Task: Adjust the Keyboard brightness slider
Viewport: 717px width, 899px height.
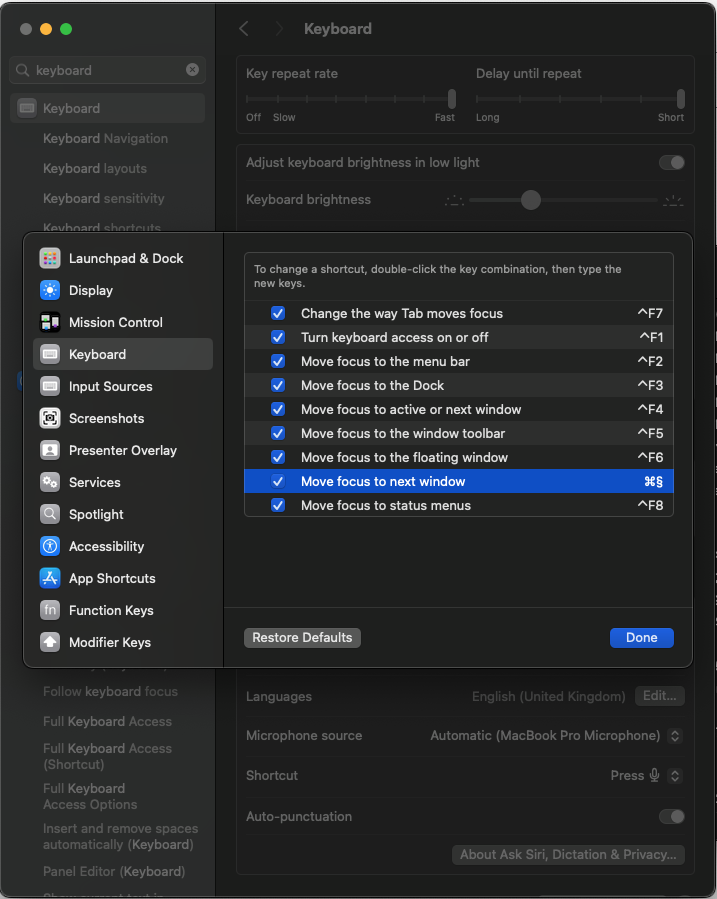Action: pos(529,200)
